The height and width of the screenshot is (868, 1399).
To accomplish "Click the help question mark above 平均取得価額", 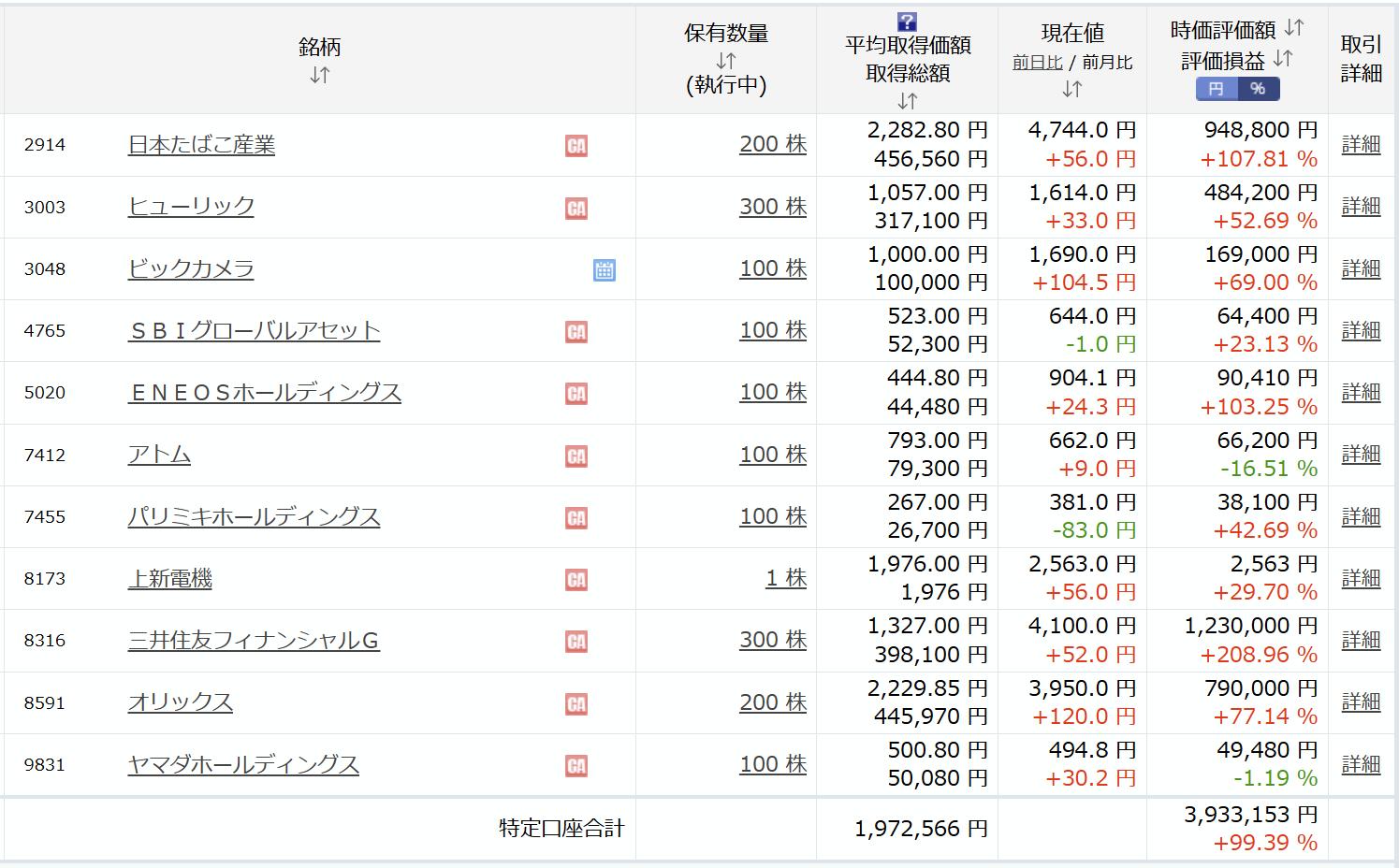I will click(x=906, y=22).
